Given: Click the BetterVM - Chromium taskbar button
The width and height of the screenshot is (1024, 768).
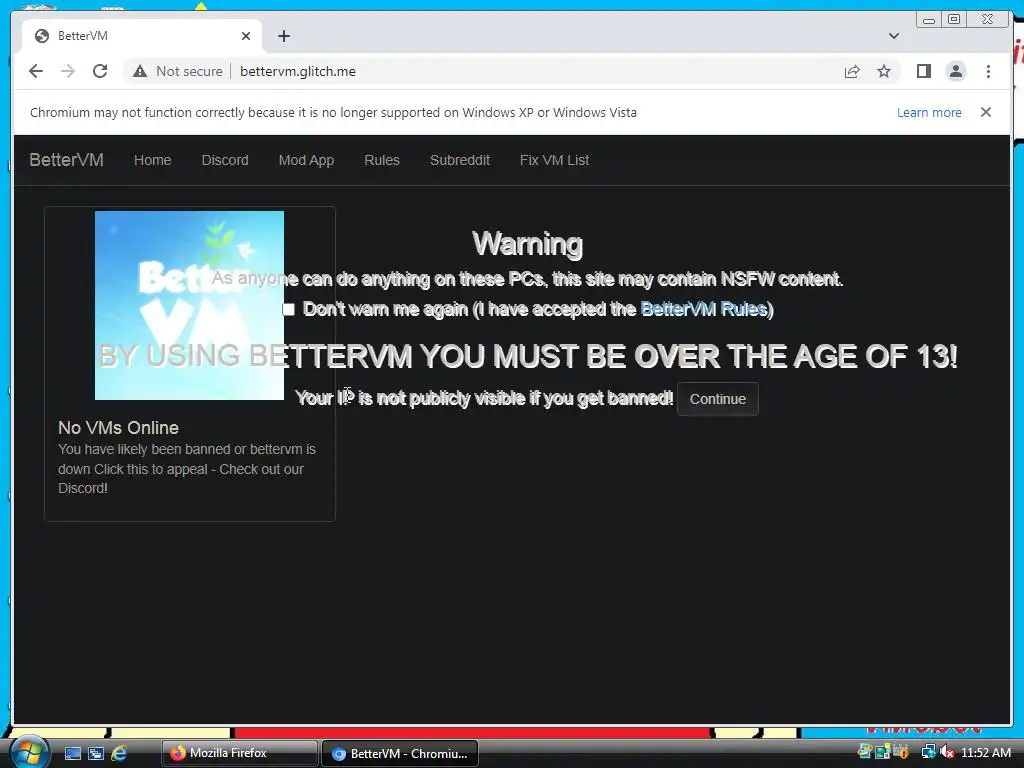Looking at the screenshot, I should pyautogui.click(x=400, y=753).
